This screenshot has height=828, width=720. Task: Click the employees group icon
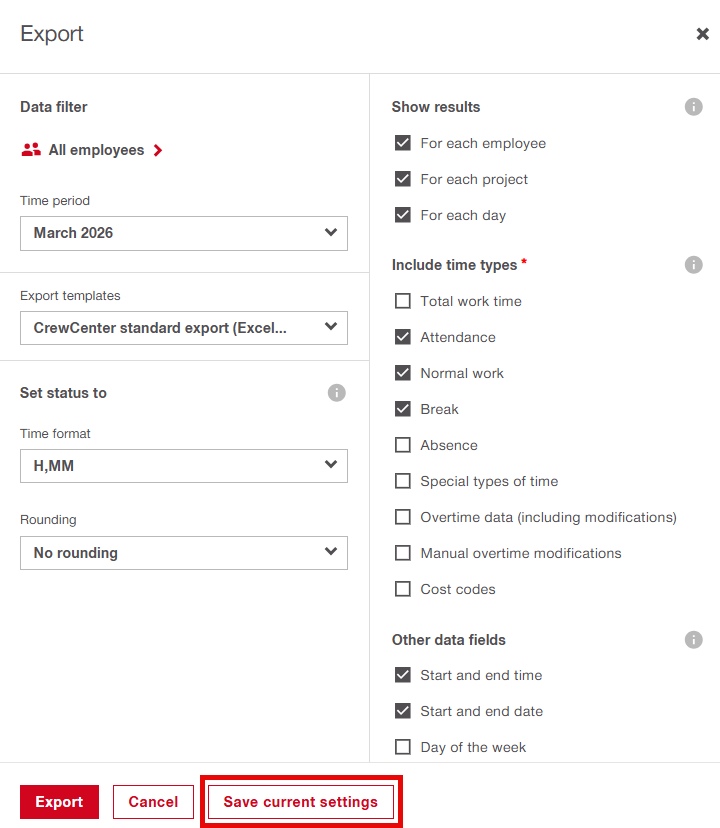[31, 150]
